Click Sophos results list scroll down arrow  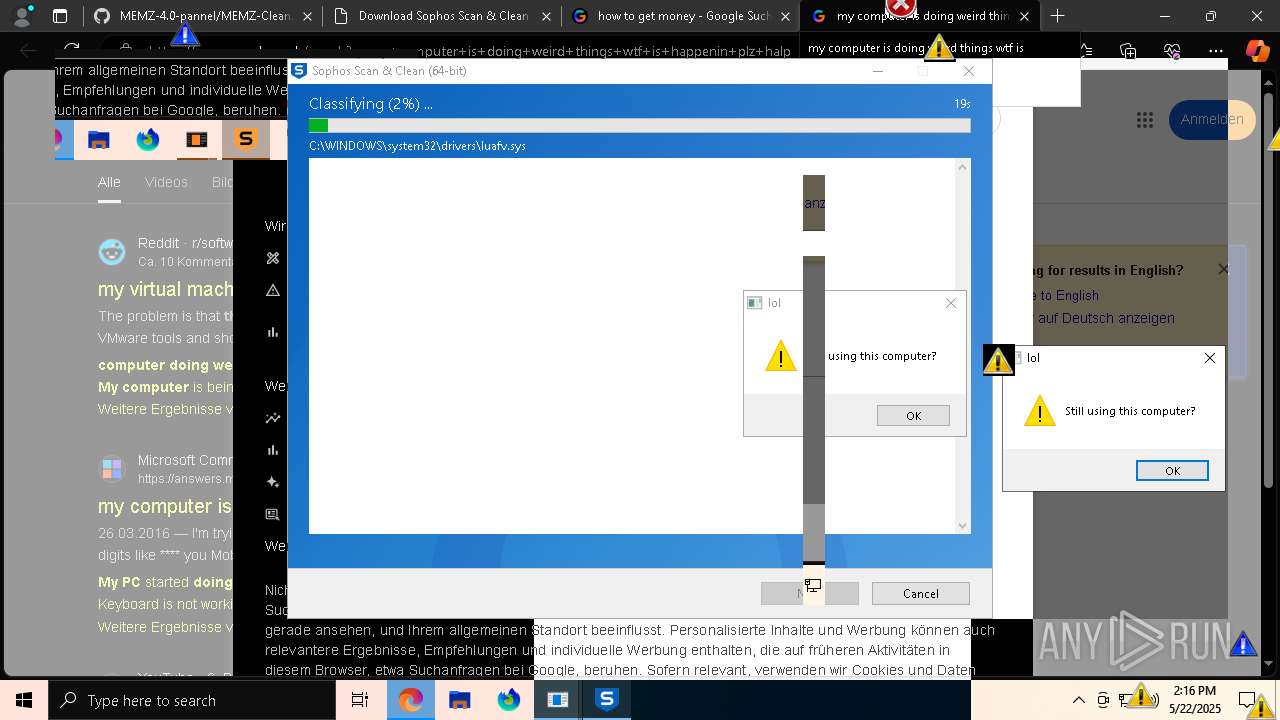(x=963, y=526)
